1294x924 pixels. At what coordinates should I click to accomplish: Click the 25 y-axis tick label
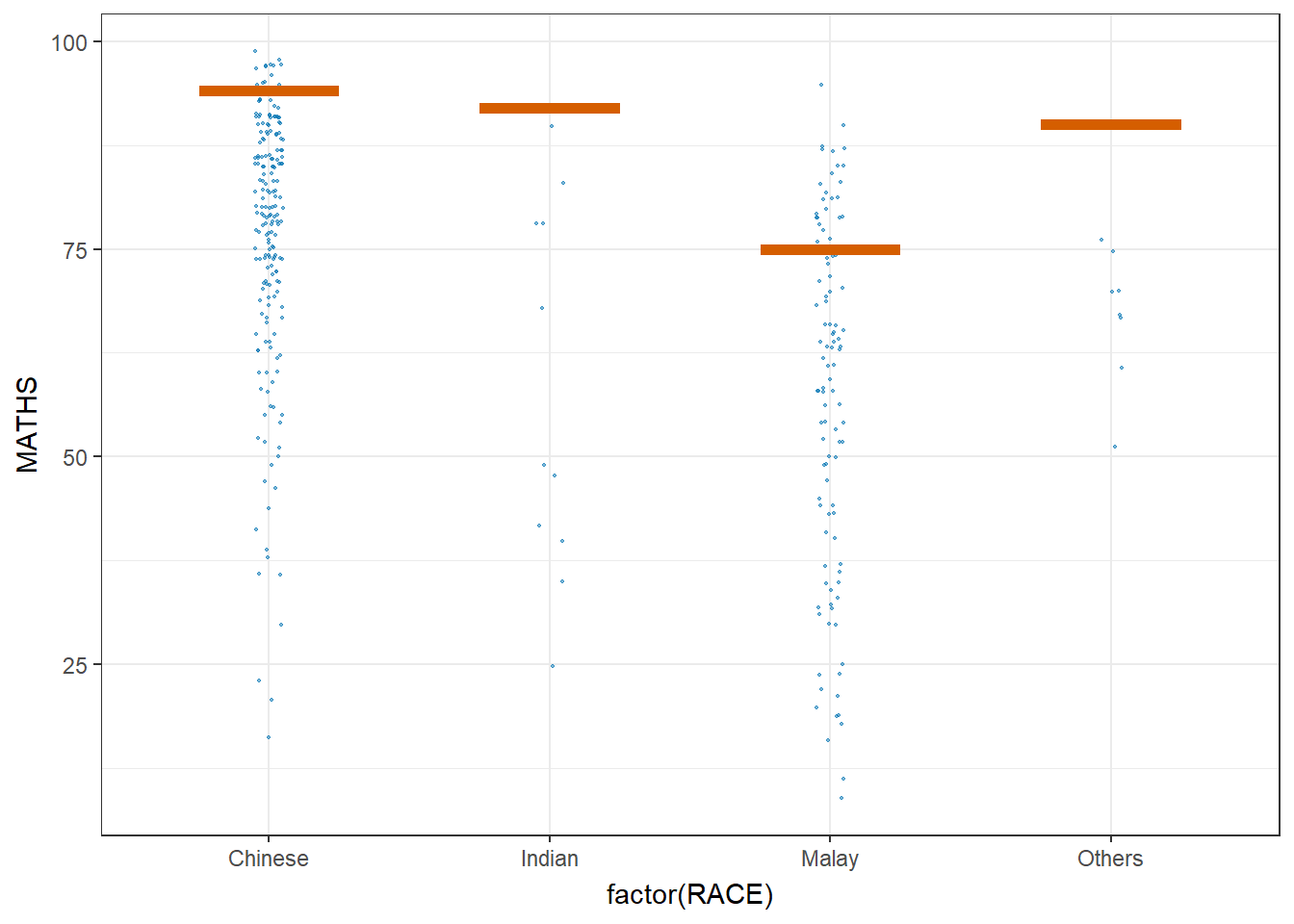tap(75, 665)
